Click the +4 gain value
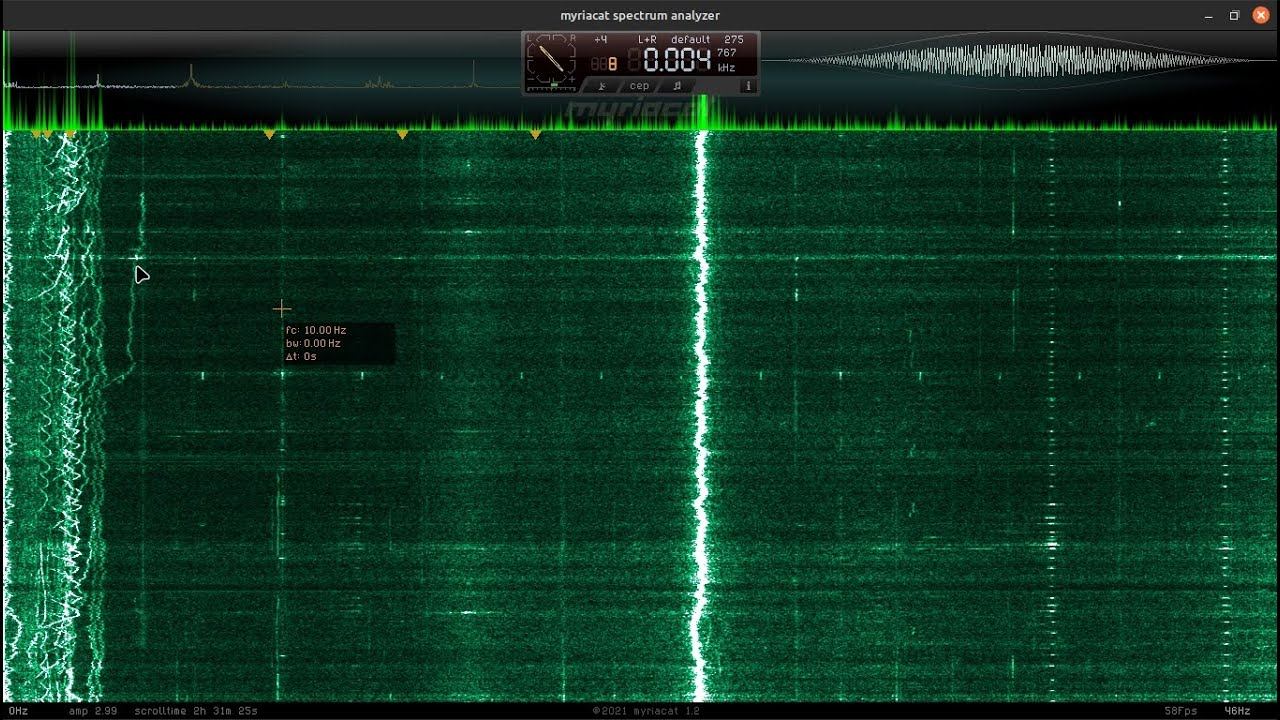This screenshot has height=720, width=1280. (x=600, y=40)
